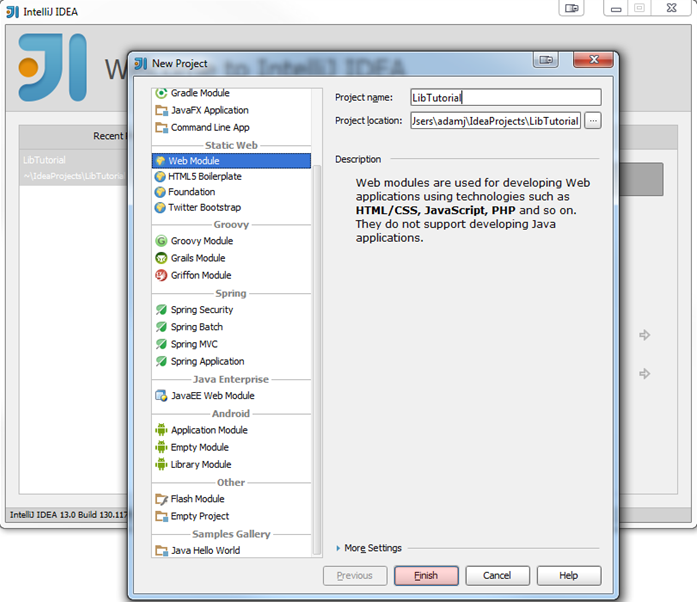
Task: Click the Cancel button
Action: [497, 576]
